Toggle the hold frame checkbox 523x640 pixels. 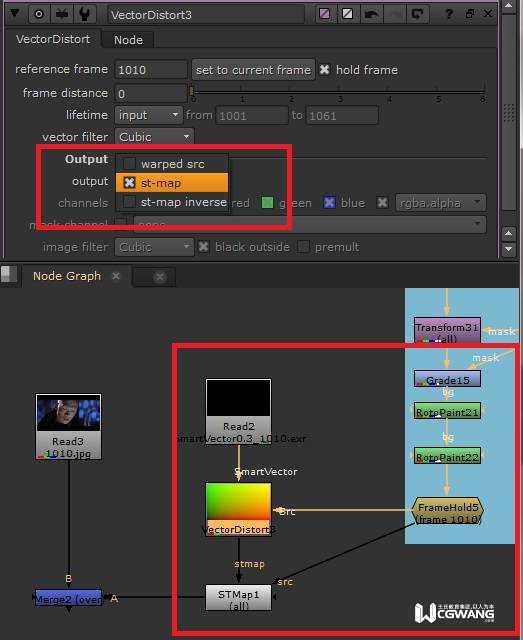[325, 70]
